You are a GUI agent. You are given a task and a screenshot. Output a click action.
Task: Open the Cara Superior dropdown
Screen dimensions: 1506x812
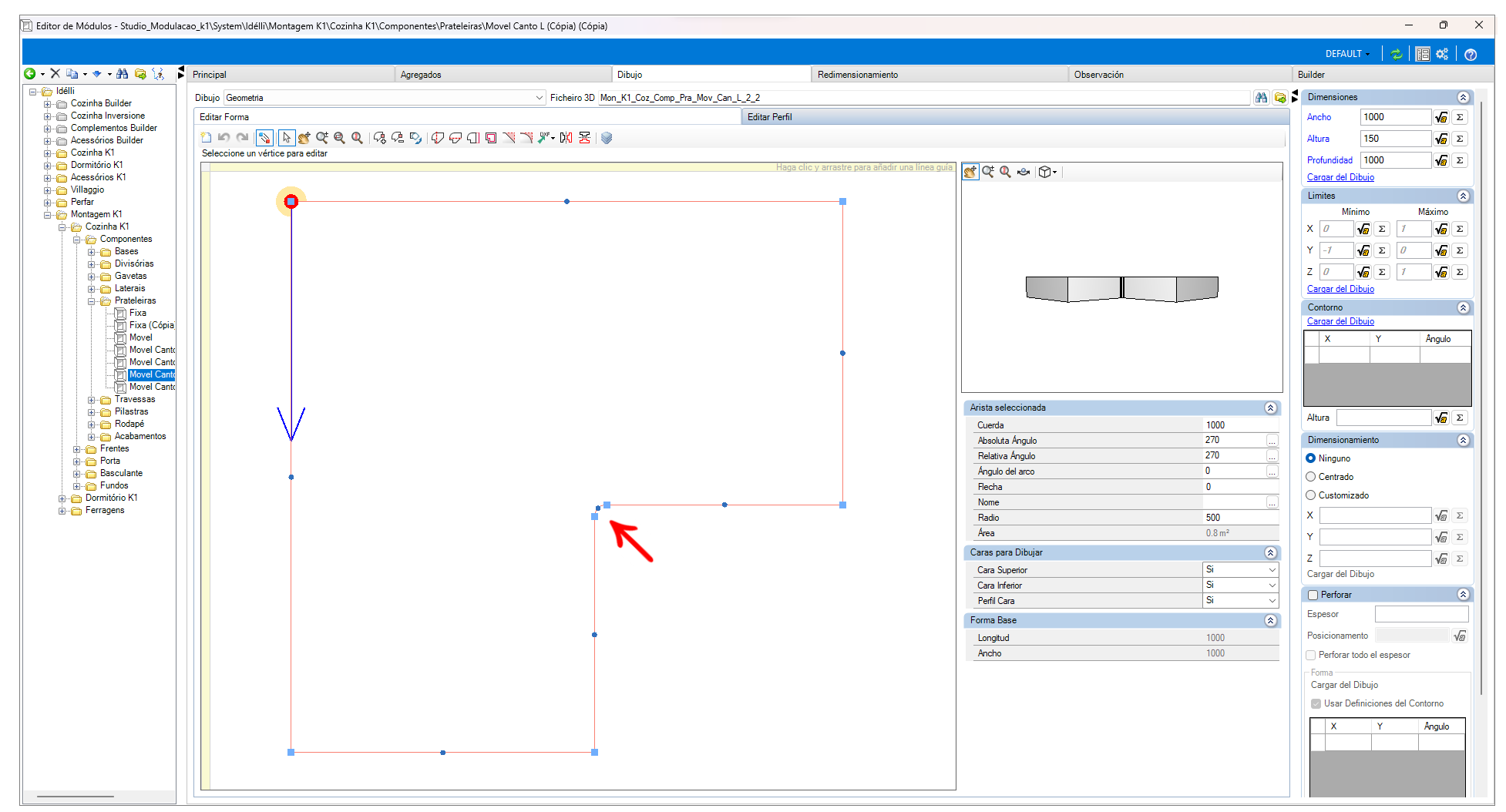[x=1272, y=570]
